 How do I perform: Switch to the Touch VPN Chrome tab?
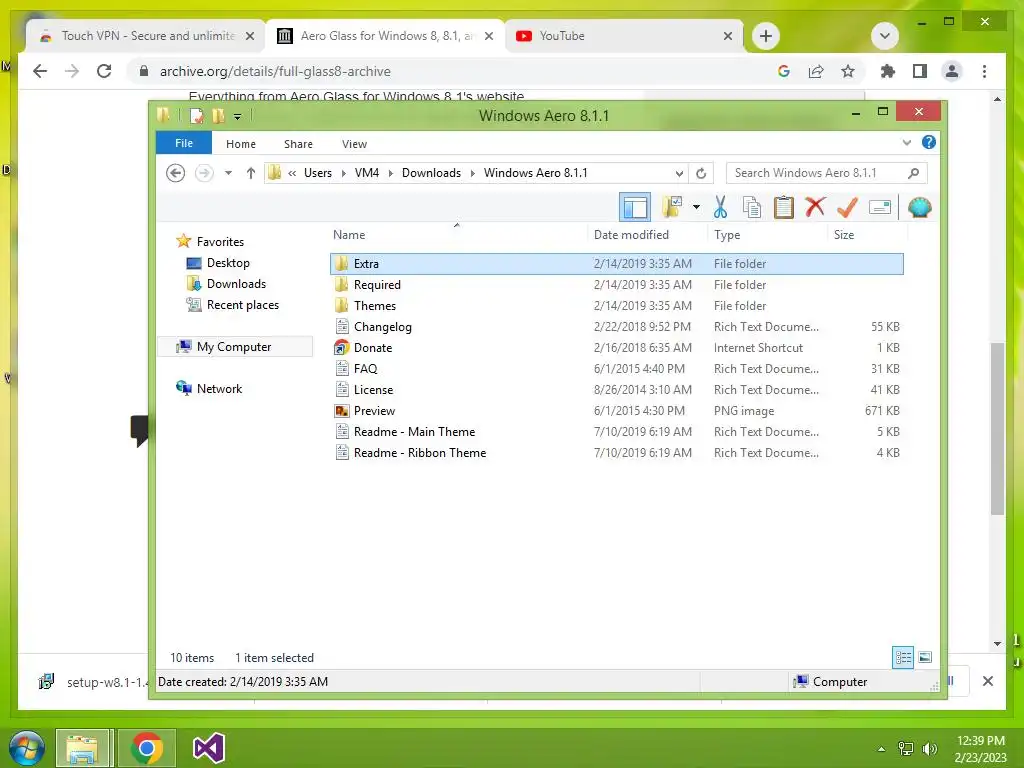click(146, 36)
